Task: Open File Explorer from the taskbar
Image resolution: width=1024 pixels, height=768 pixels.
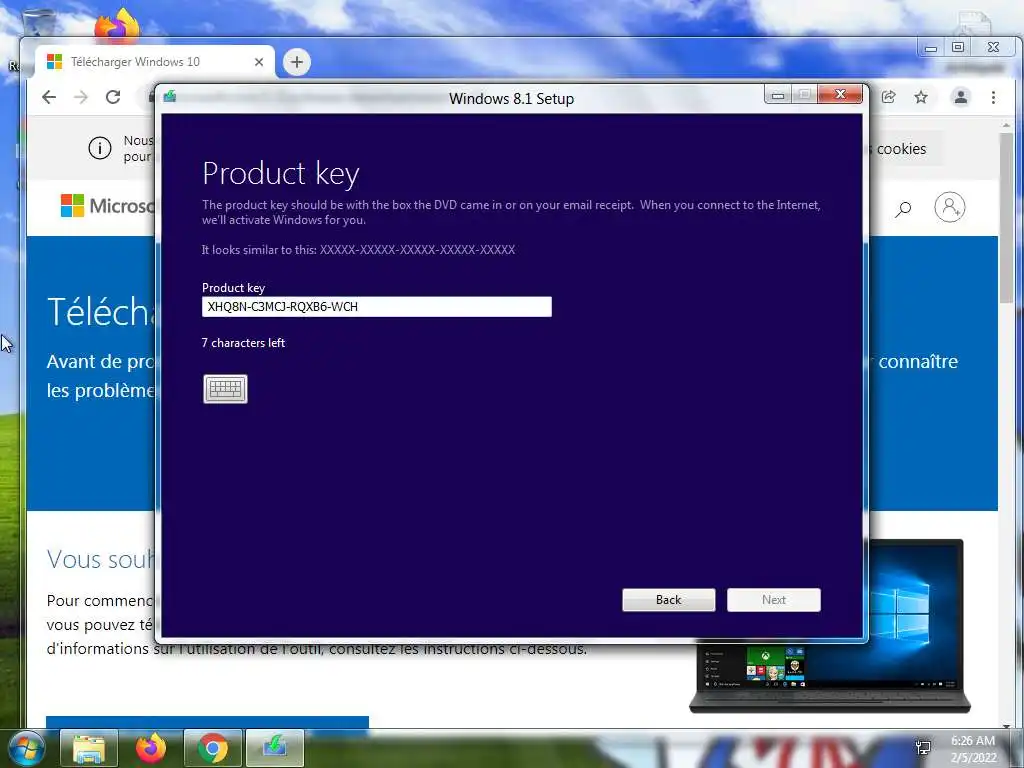Action: pyautogui.click(x=89, y=748)
